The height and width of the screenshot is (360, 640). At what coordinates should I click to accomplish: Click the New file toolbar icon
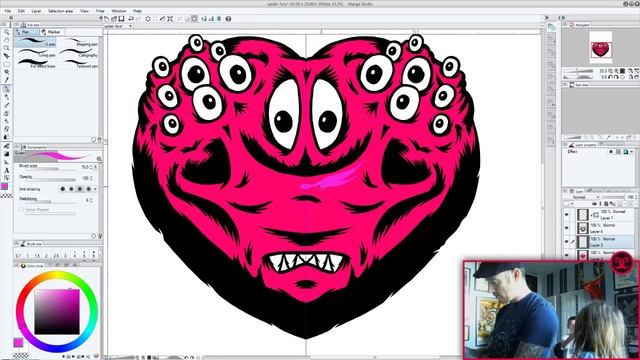(107, 19)
